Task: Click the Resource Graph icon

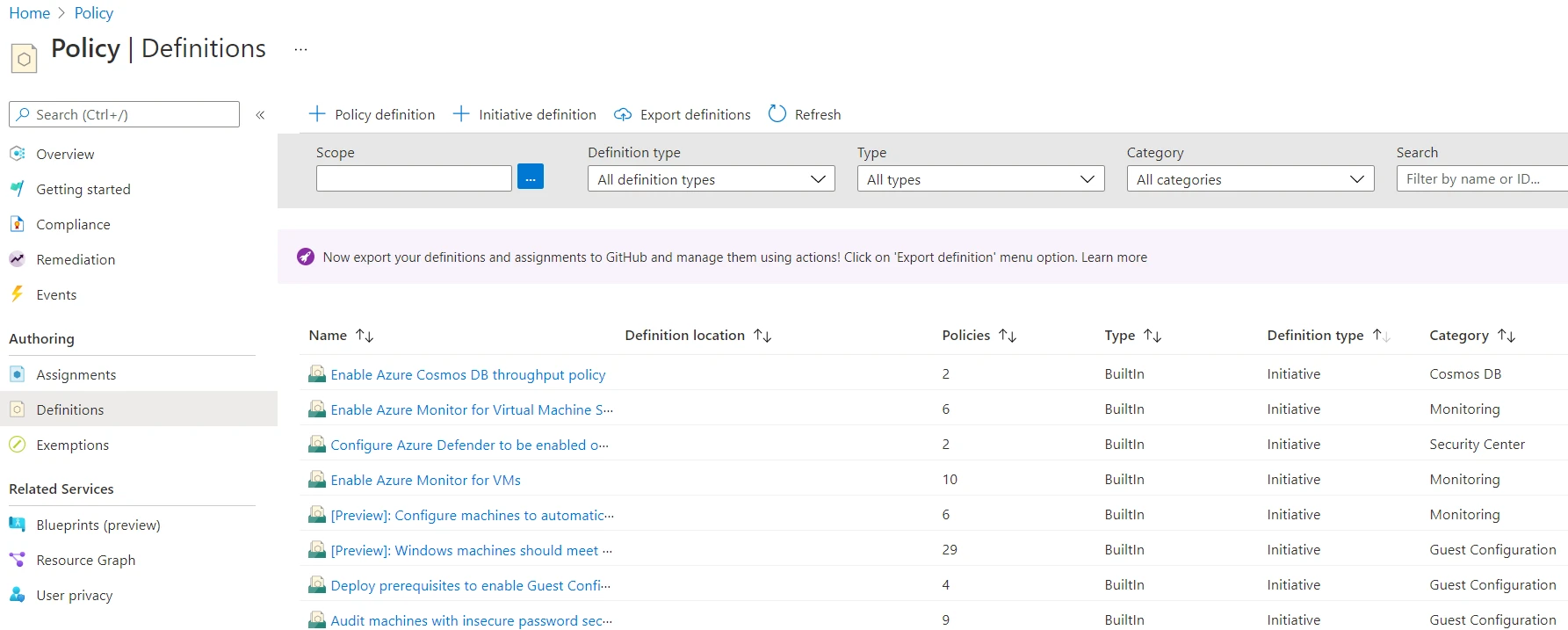Action: click(17, 560)
